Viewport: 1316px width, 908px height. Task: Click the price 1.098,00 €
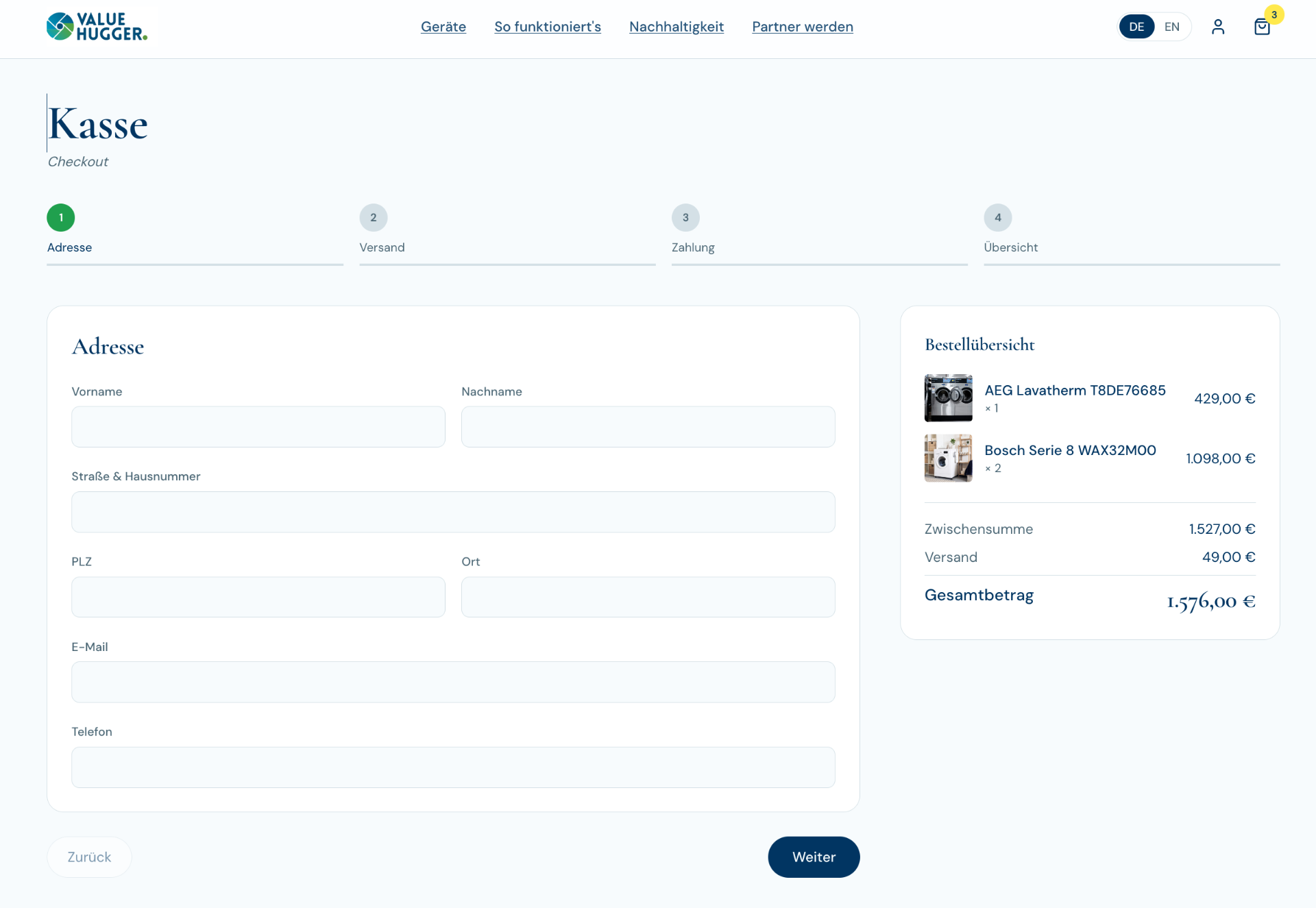(1221, 458)
